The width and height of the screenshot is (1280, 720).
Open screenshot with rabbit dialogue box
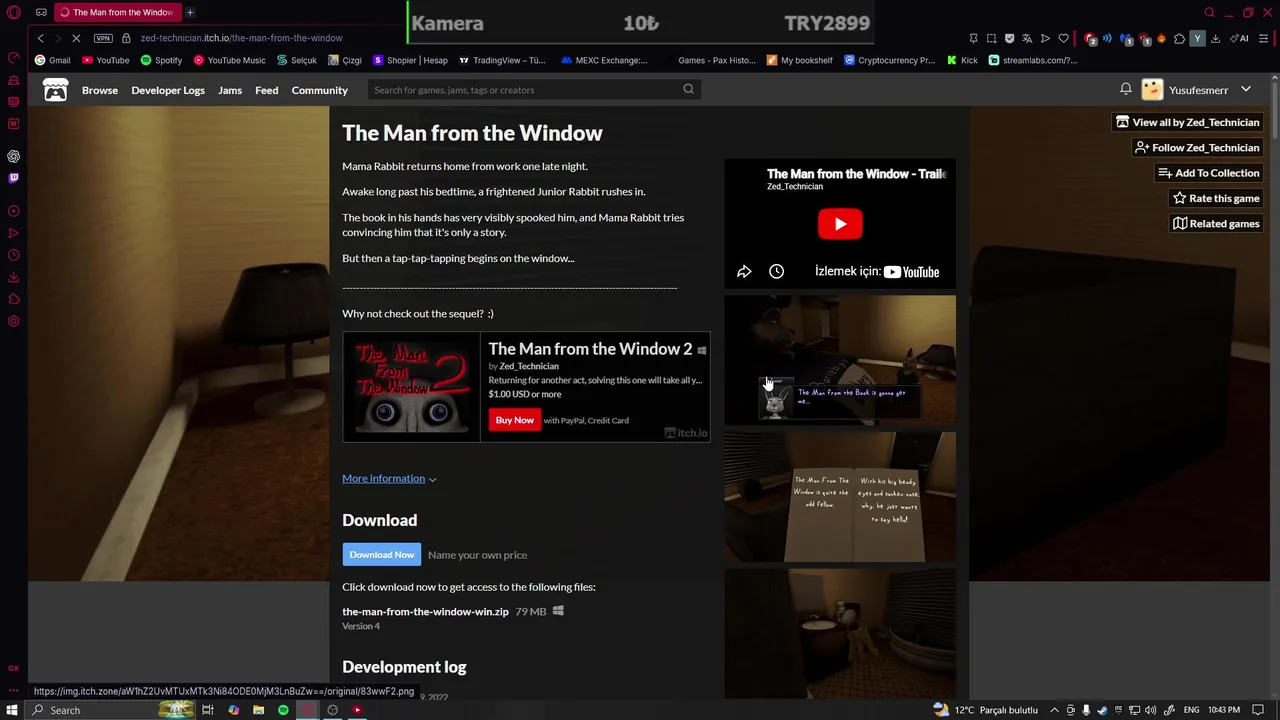(x=840, y=359)
